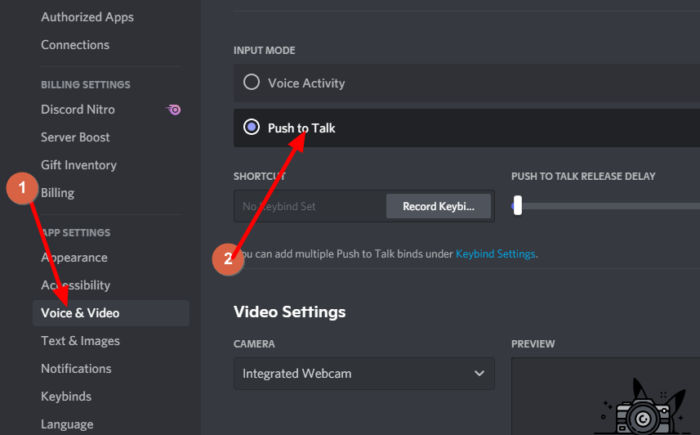Switch to Appearance settings
700x435 pixels.
pyautogui.click(x=74, y=257)
